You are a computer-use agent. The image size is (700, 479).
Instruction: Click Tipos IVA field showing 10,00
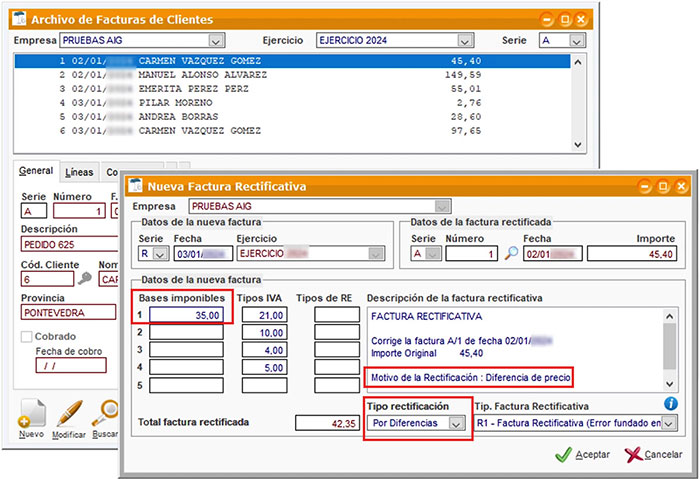pyautogui.click(x=264, y=332)
